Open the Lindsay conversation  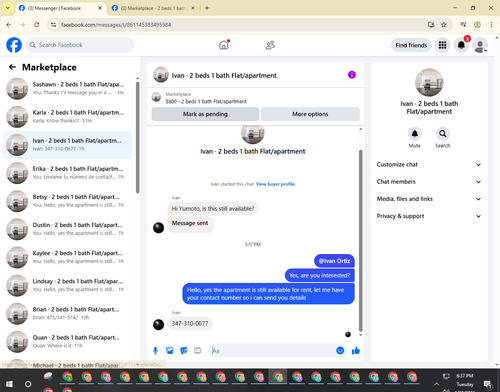coord(67,285)
